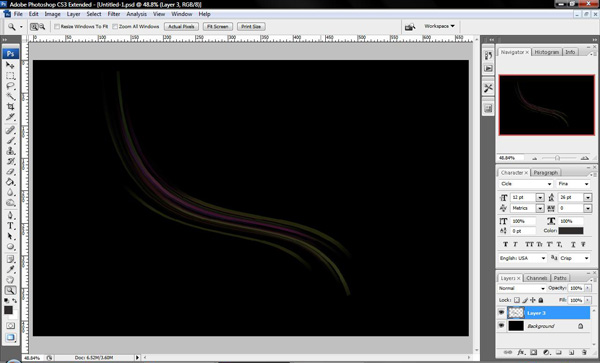Toggle Faux Bold in Character panel
The height and width of the screenshot is (363, 600).
(505, 244)
